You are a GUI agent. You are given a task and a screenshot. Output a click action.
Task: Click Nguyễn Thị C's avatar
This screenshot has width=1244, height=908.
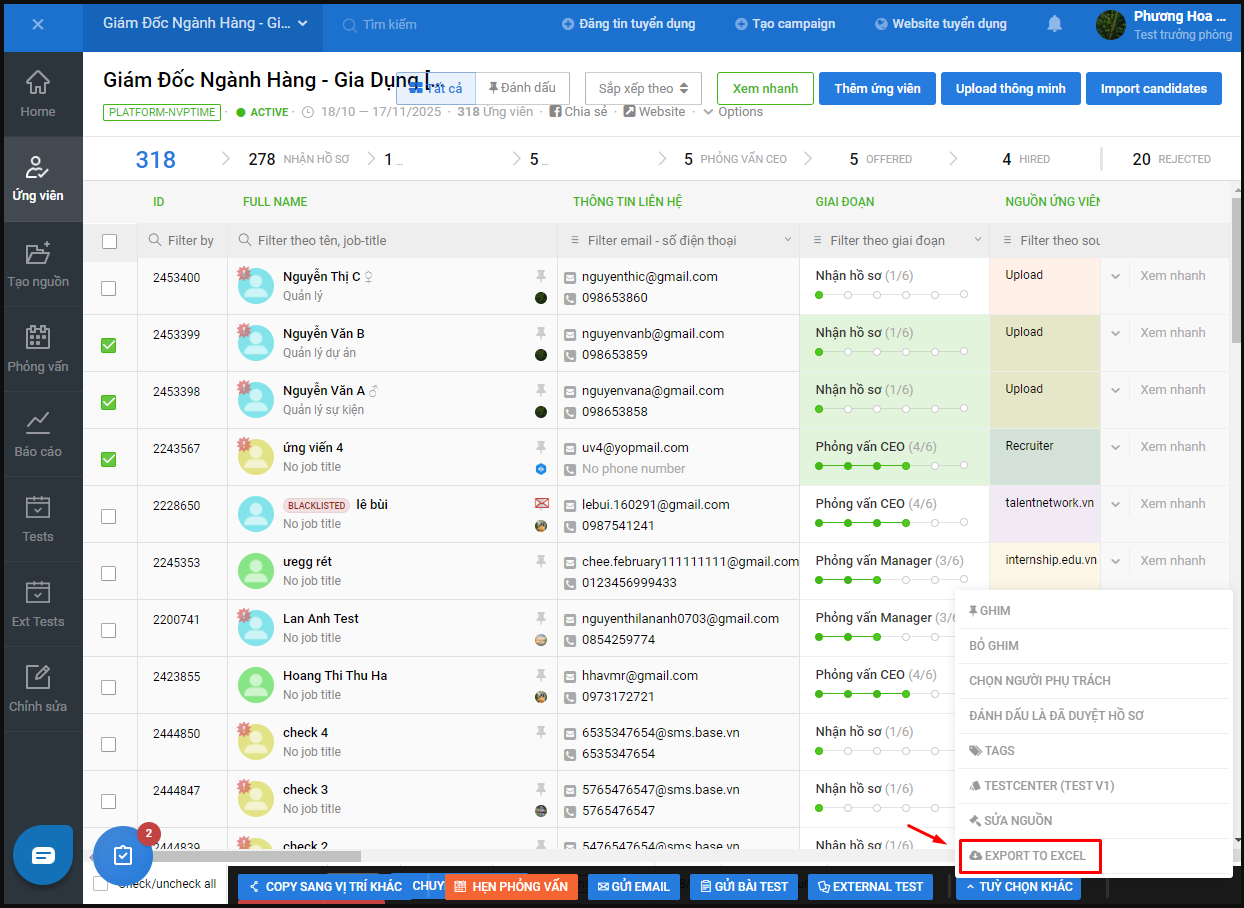[256, 286]
